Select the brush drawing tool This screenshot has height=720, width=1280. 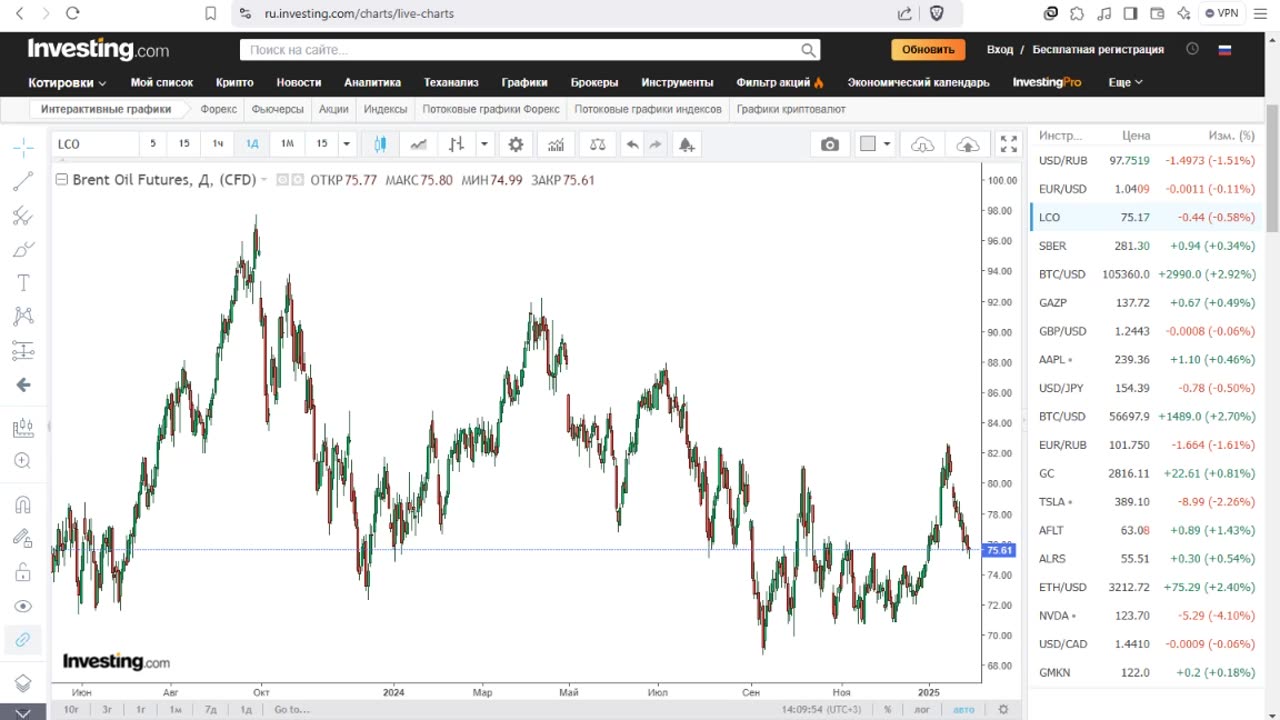pos(24,249)
